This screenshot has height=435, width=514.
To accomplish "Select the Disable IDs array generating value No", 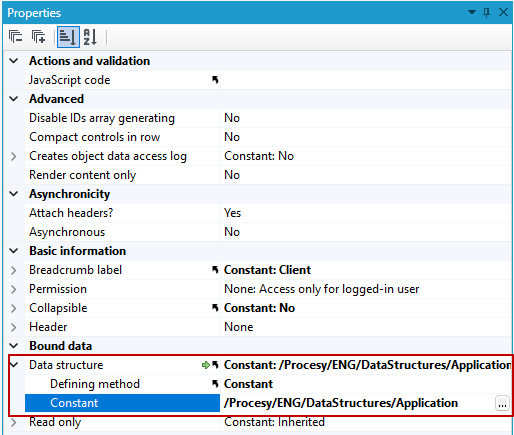I will 232,118.
